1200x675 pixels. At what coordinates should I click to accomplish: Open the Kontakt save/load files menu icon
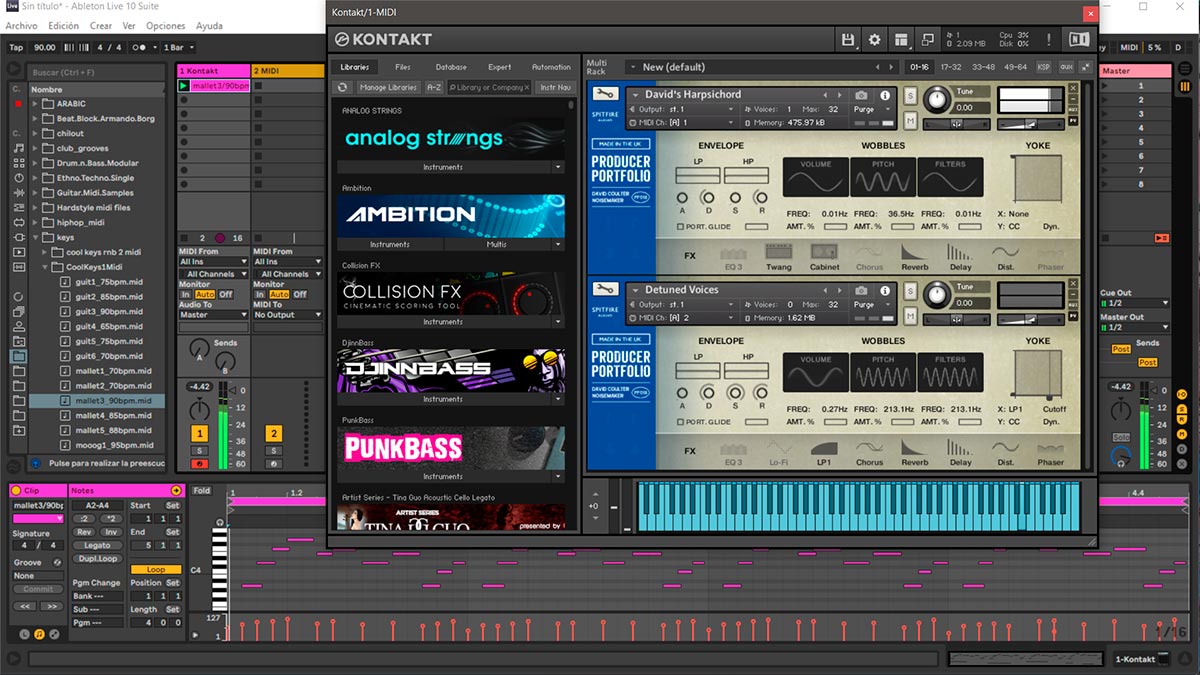click(x=848, y=39)
